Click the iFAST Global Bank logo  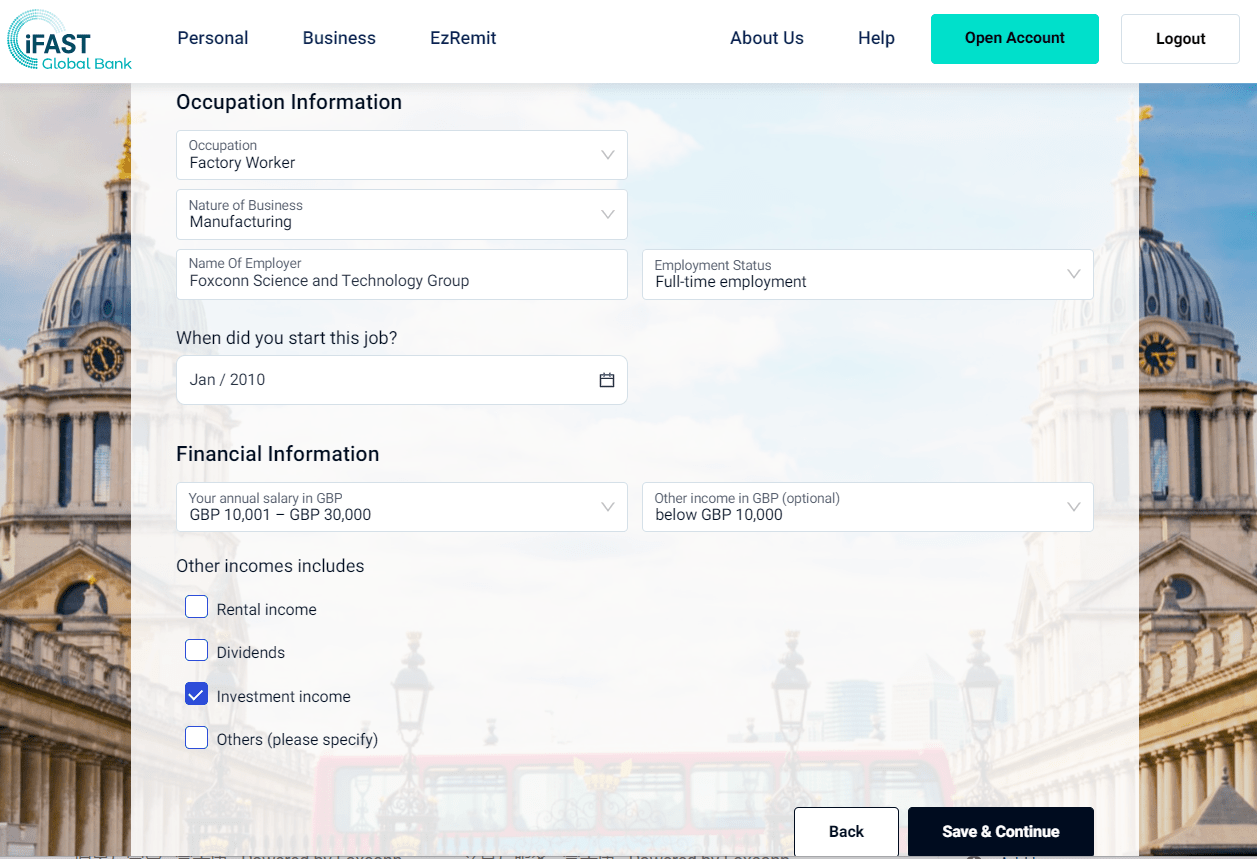point(69,41)
